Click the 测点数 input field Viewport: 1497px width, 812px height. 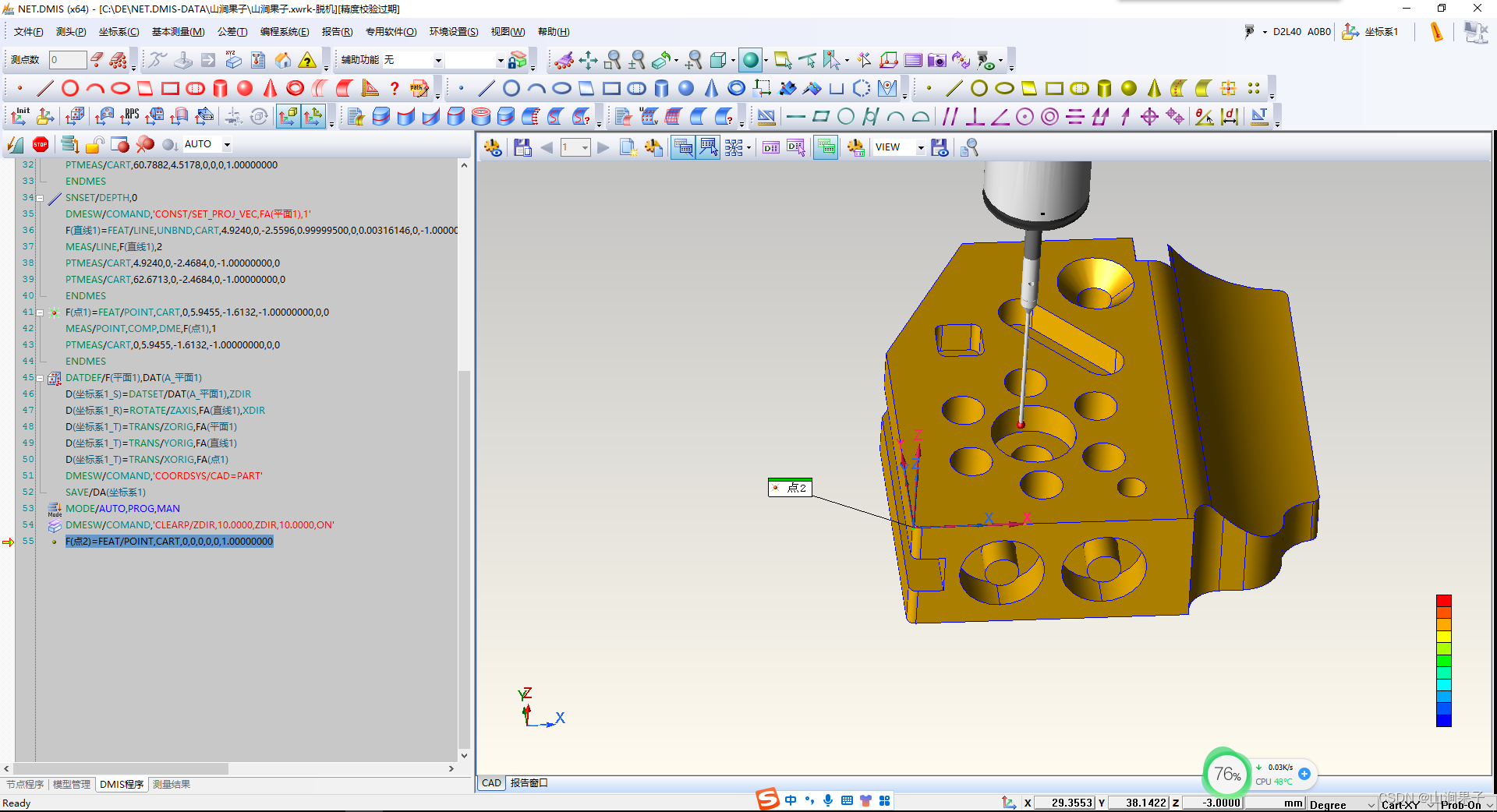point(67,60)
